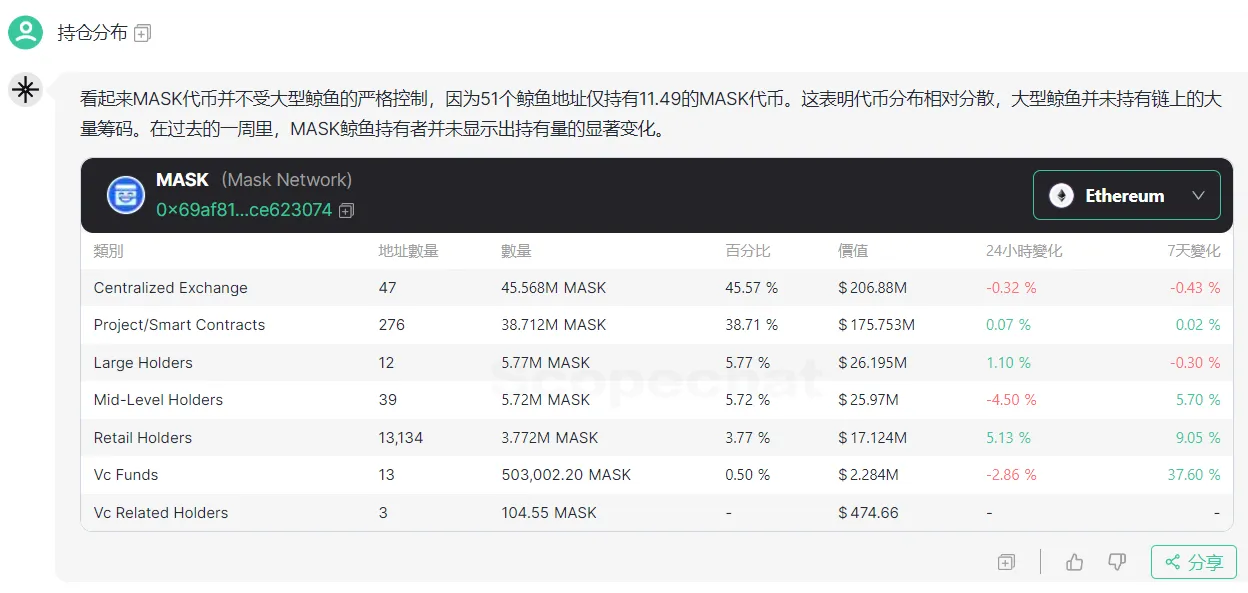This screenshot has height=593, width=1248.
Task: Select the Project/Smart Contracts row label
Action: pyautogui.click(x=179, y=325)
